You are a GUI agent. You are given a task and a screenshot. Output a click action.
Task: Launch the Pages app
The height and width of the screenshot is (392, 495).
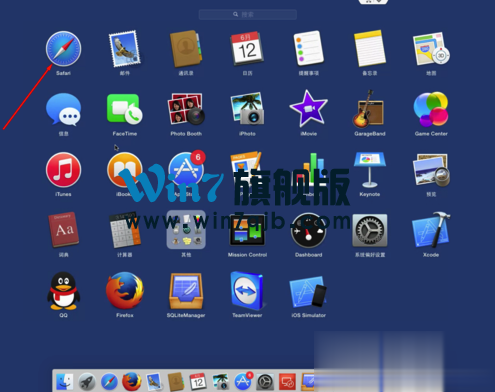pos(246,169)
